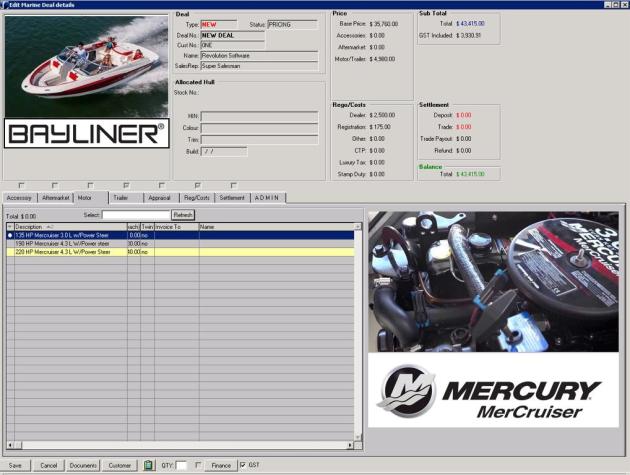Open the ADMIN tab
630x475 pixels.
tap(268, 198)
